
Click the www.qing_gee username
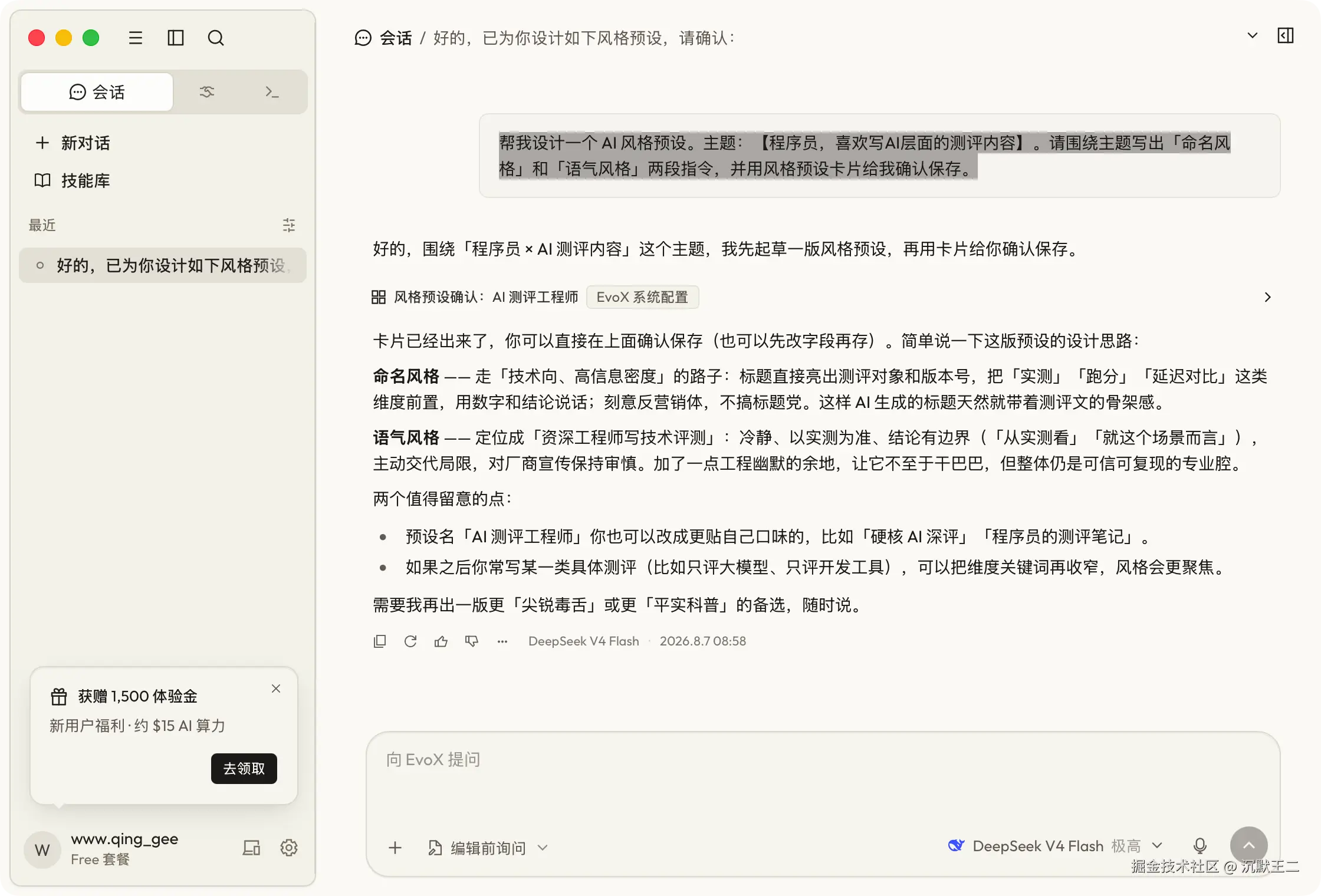(x=124, y=839)
